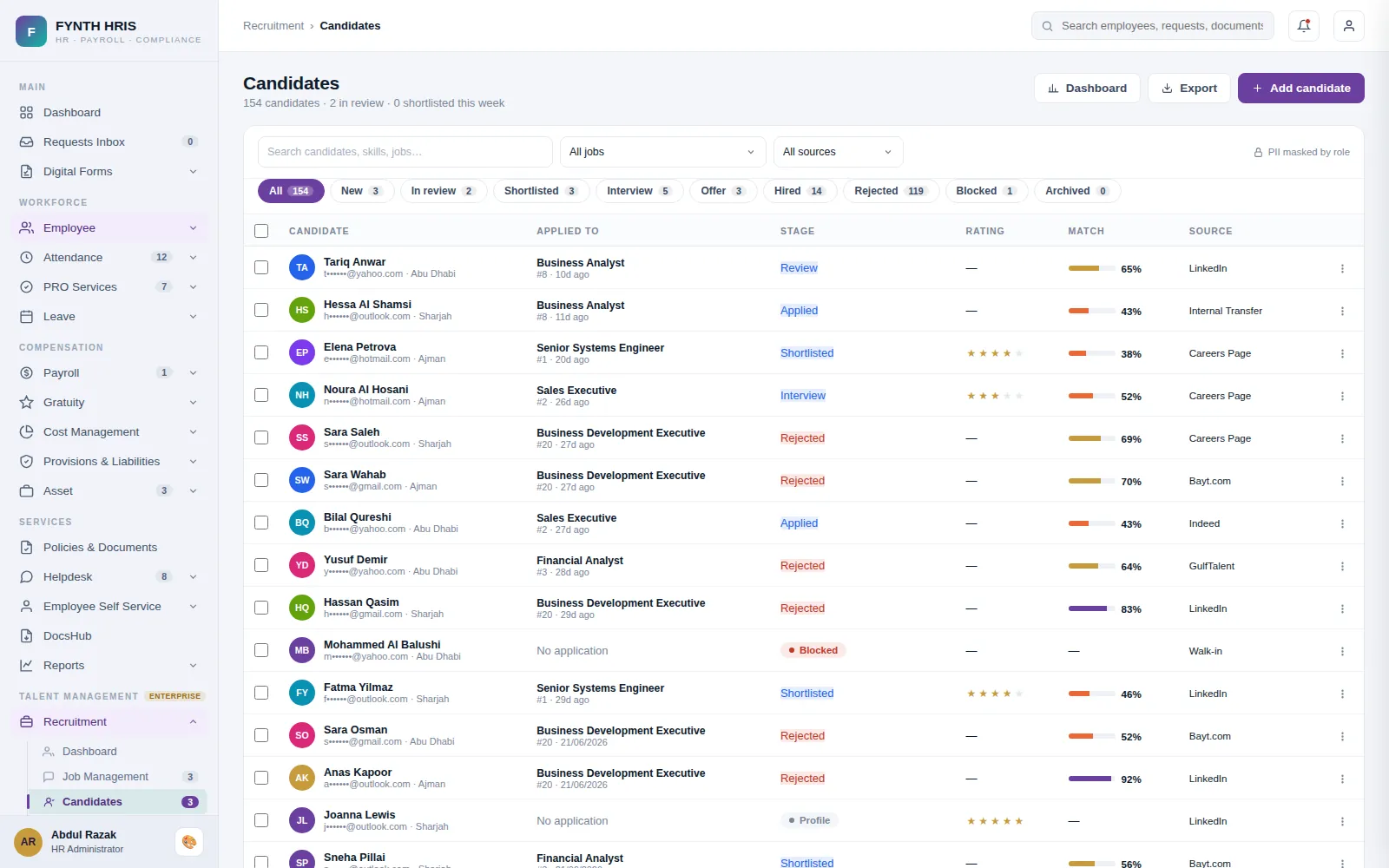This screenshot has height=868, width=1389.
Task: Click the Policies & Documents sidebar icon
Action: coord(27,548)
